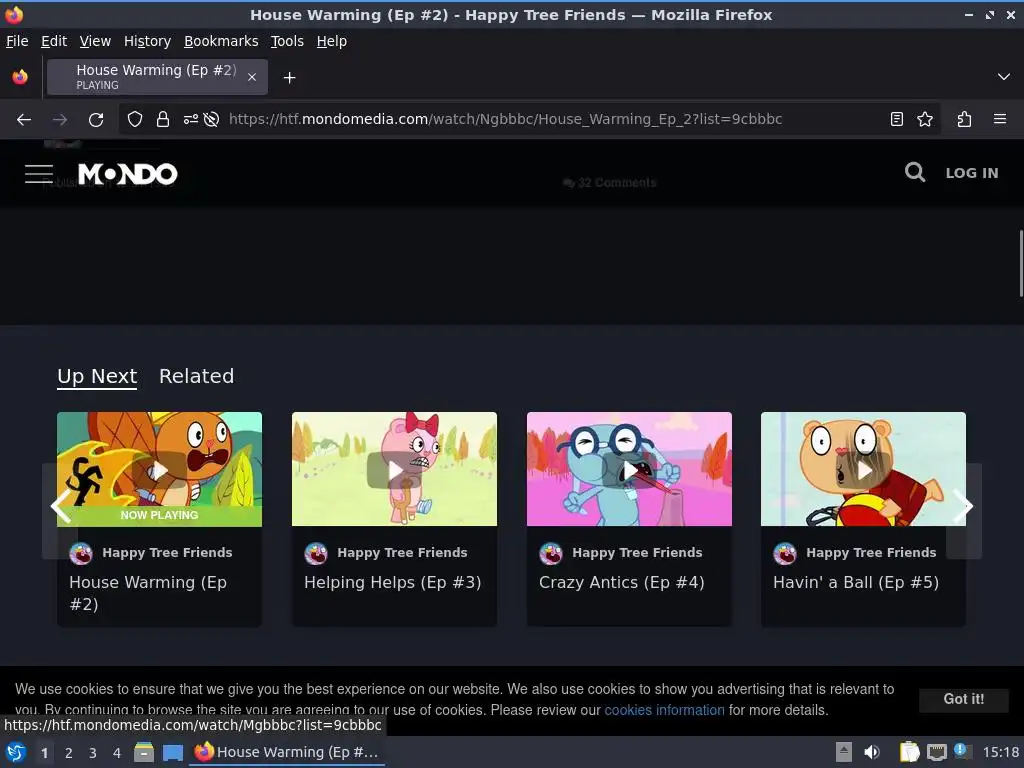Open the Tools menu

287,41
